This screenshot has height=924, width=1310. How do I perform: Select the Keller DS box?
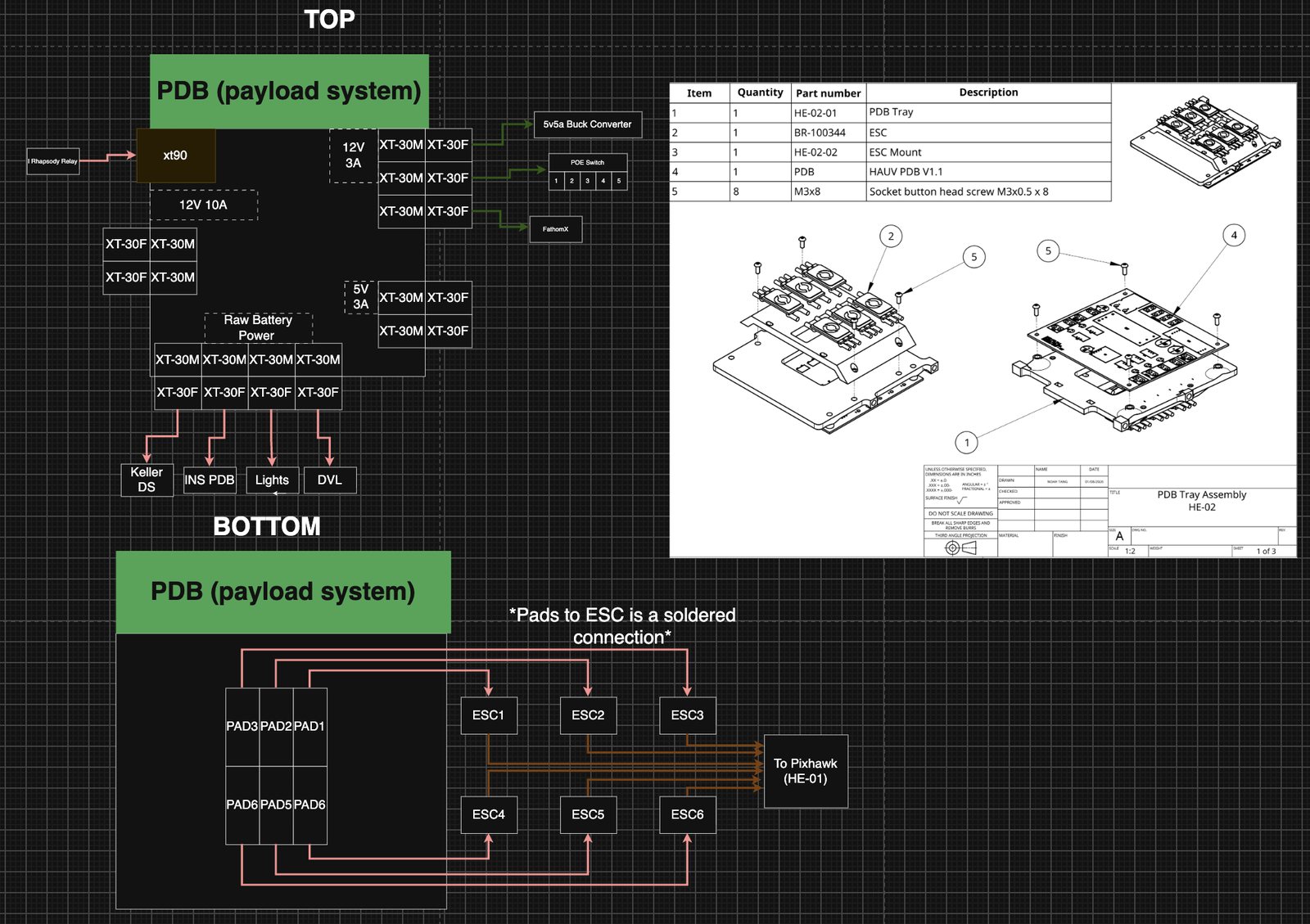click(x=147, y=480)
